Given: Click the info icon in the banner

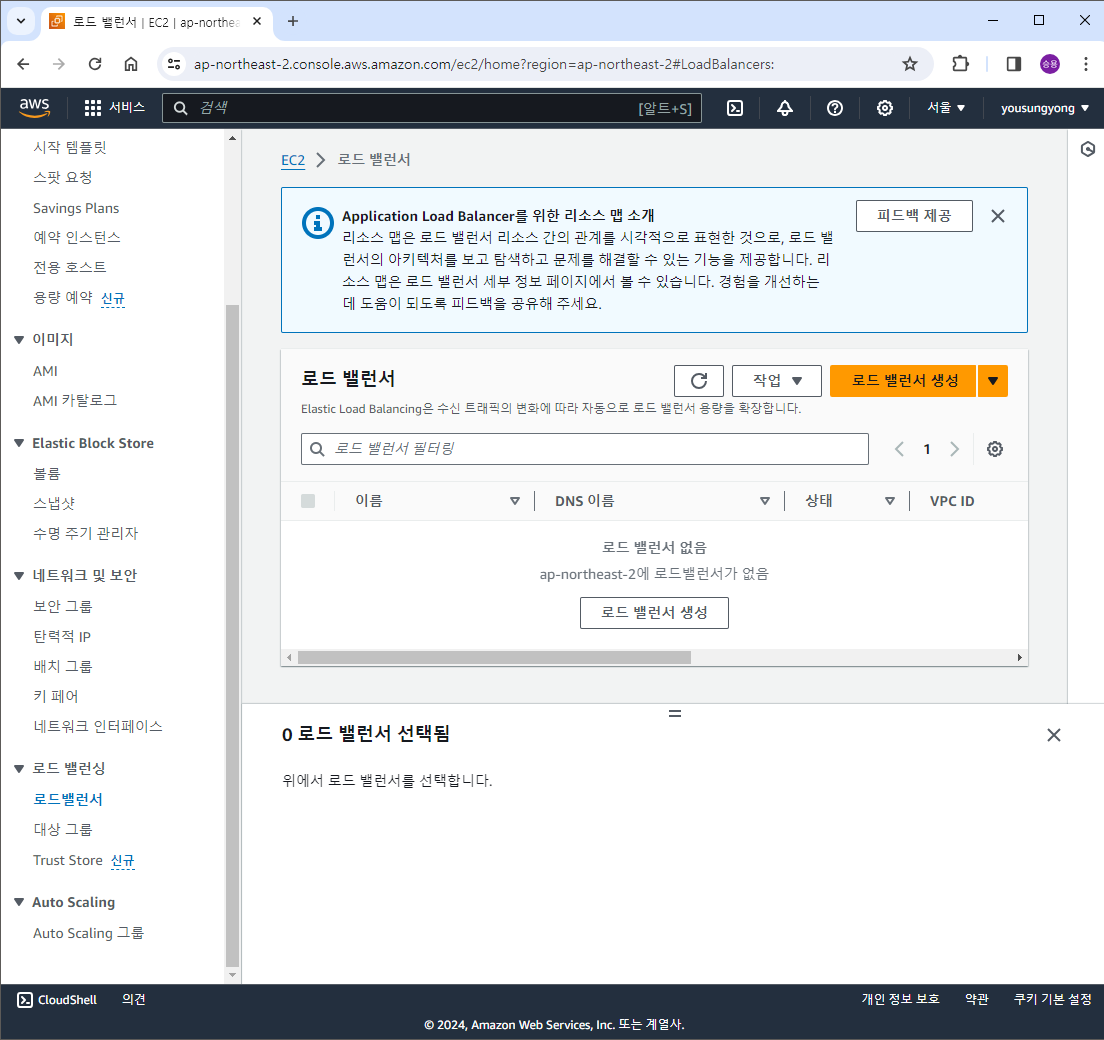Looking at the screenshot, I should [x=318, y=223].
